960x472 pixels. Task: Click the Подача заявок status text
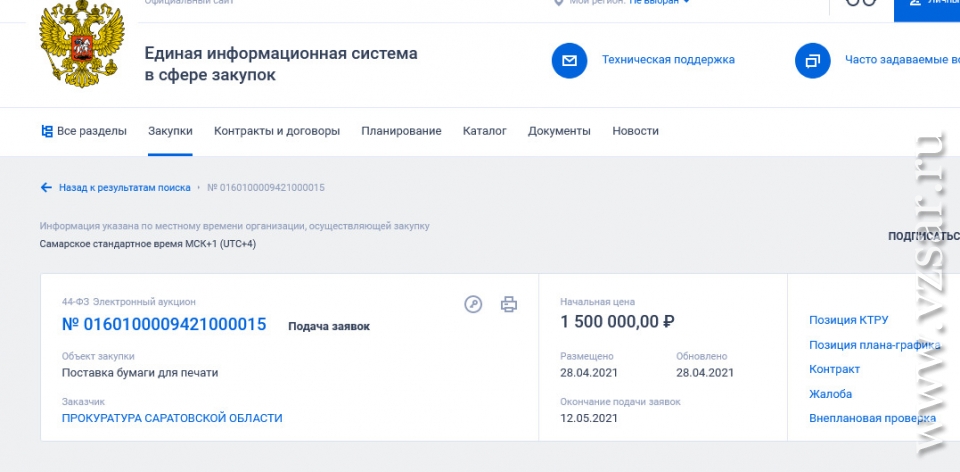[329, 326]
